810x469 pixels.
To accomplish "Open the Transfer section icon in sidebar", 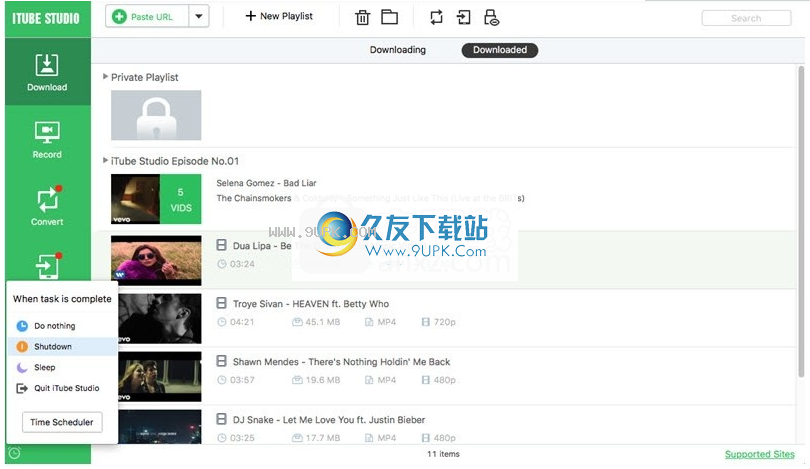I will pyautogui.click(x=47, y=266).
